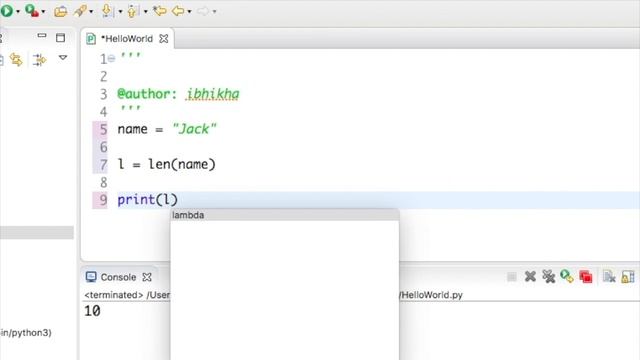
Task: Click line number 9 in gutter
Action: pos(103,200)
